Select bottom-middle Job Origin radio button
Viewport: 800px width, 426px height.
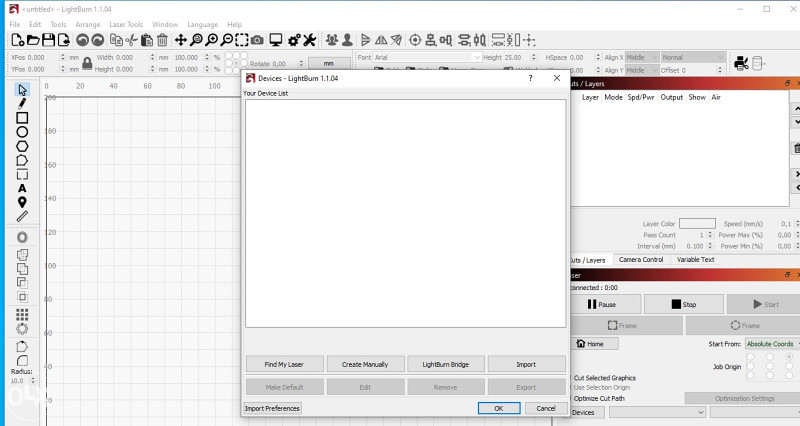click(769, 375)
